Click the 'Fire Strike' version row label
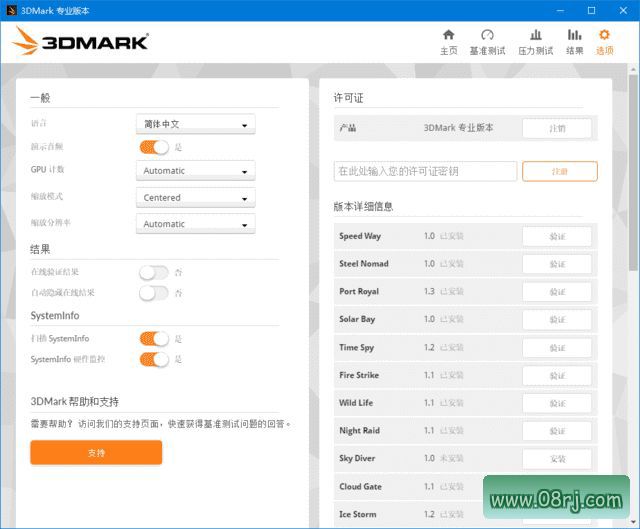The height and width of the screenshot is (529, 640). 359,375
